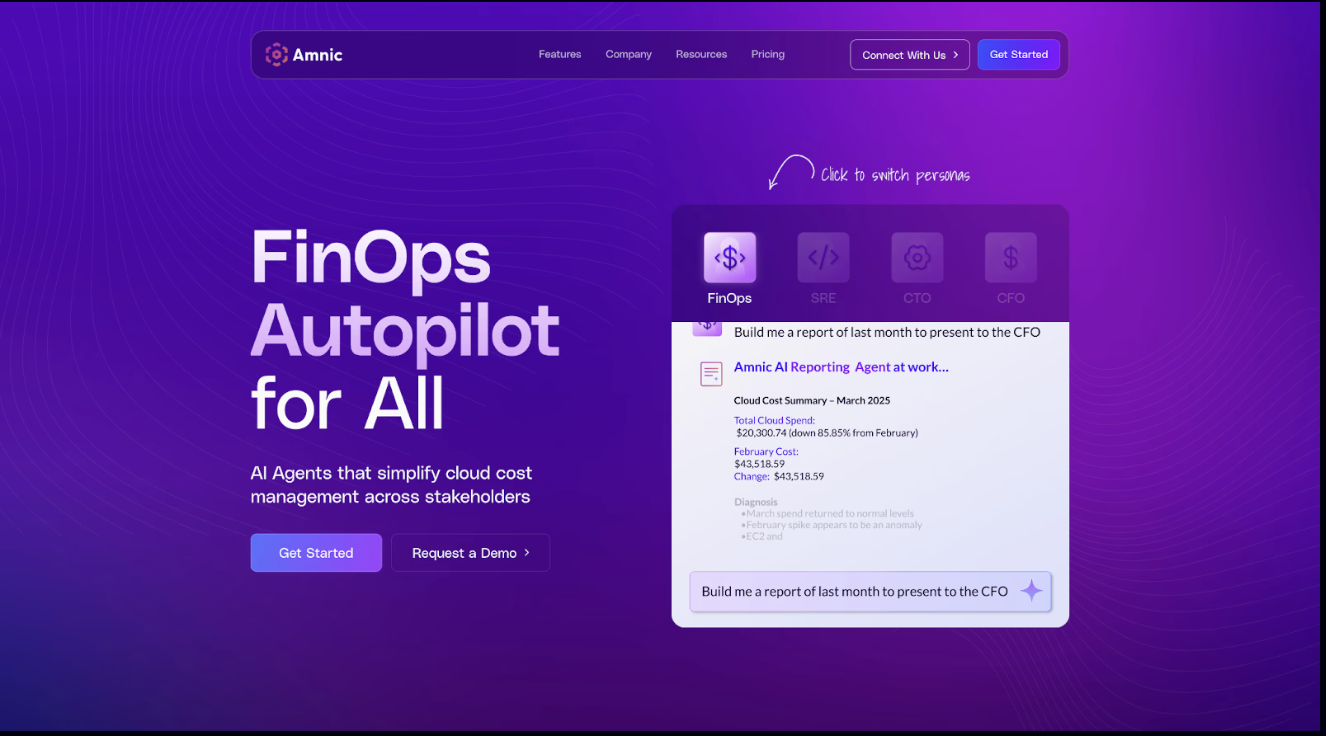
Task: Click 'Amnic AI Reporting Agent at work...' heading
Action: pyautogui.click(x=841, y=367)
